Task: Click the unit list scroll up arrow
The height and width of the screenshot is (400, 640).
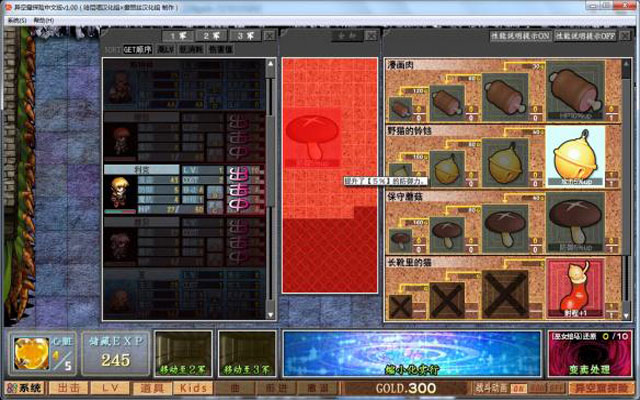Action: click(x=270, y=63)
